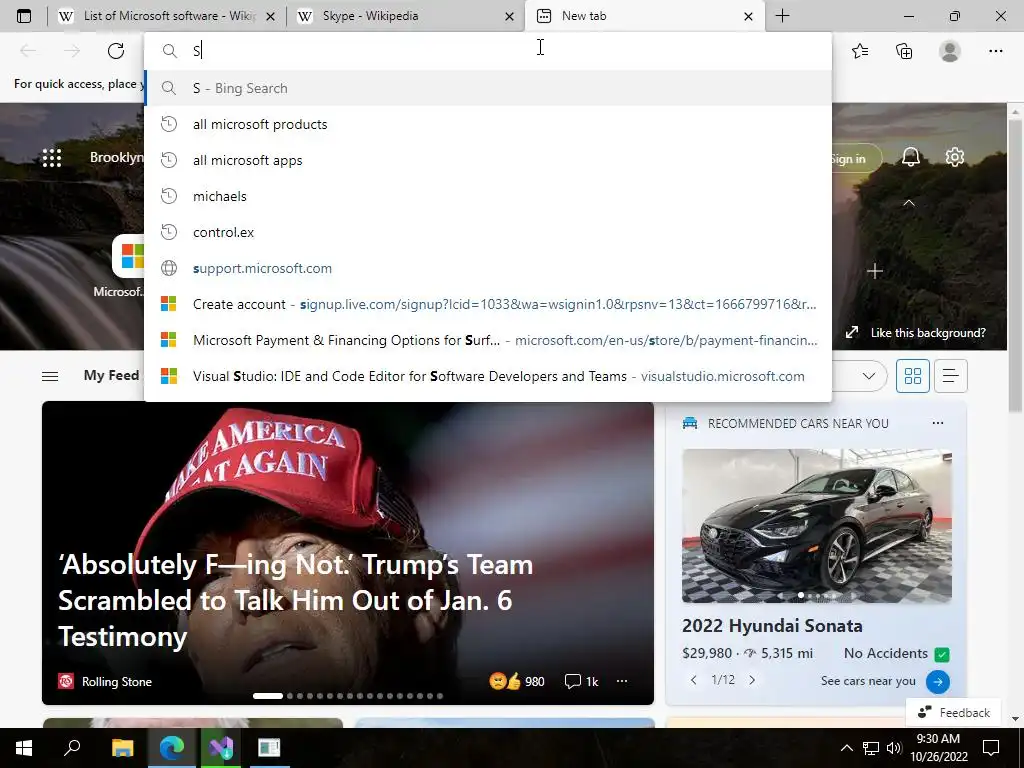Open Settings and more ellipsis menu

[x=995, y=51]
